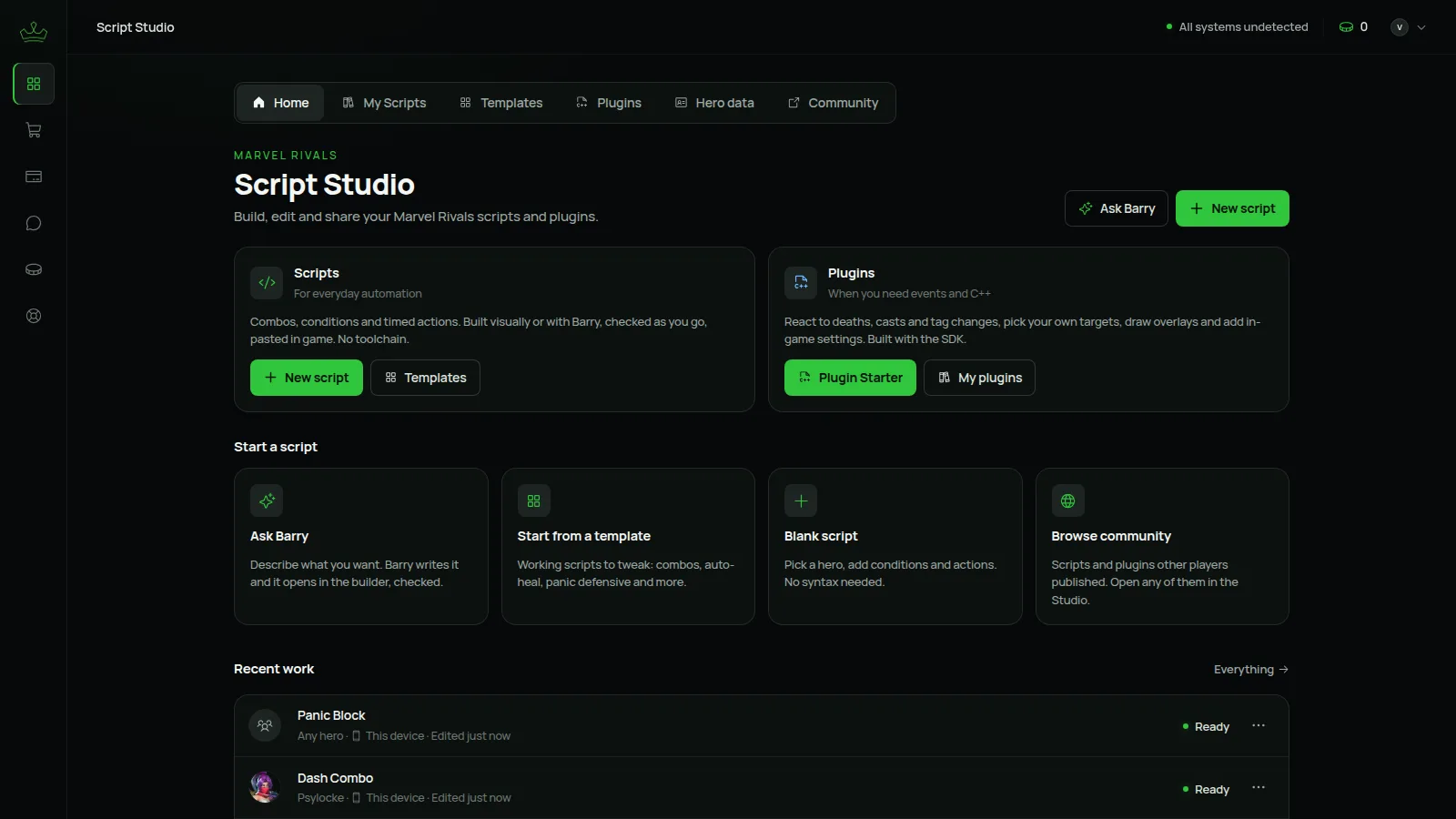The image size is (1456, 819).
Task: Click the green New script header button
Action: click(x=1232, y=208)
